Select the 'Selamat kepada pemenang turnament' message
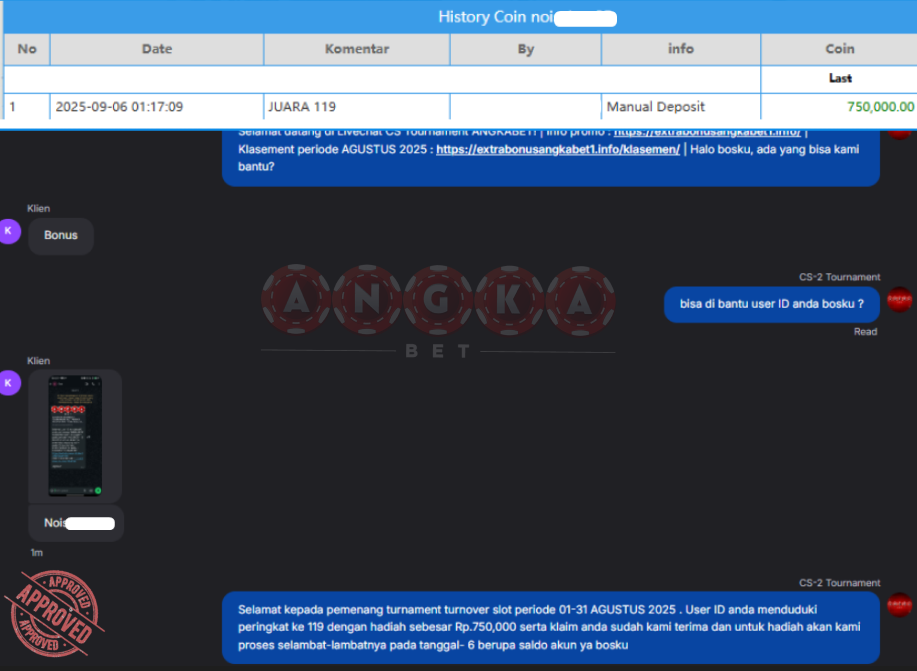 550,628
